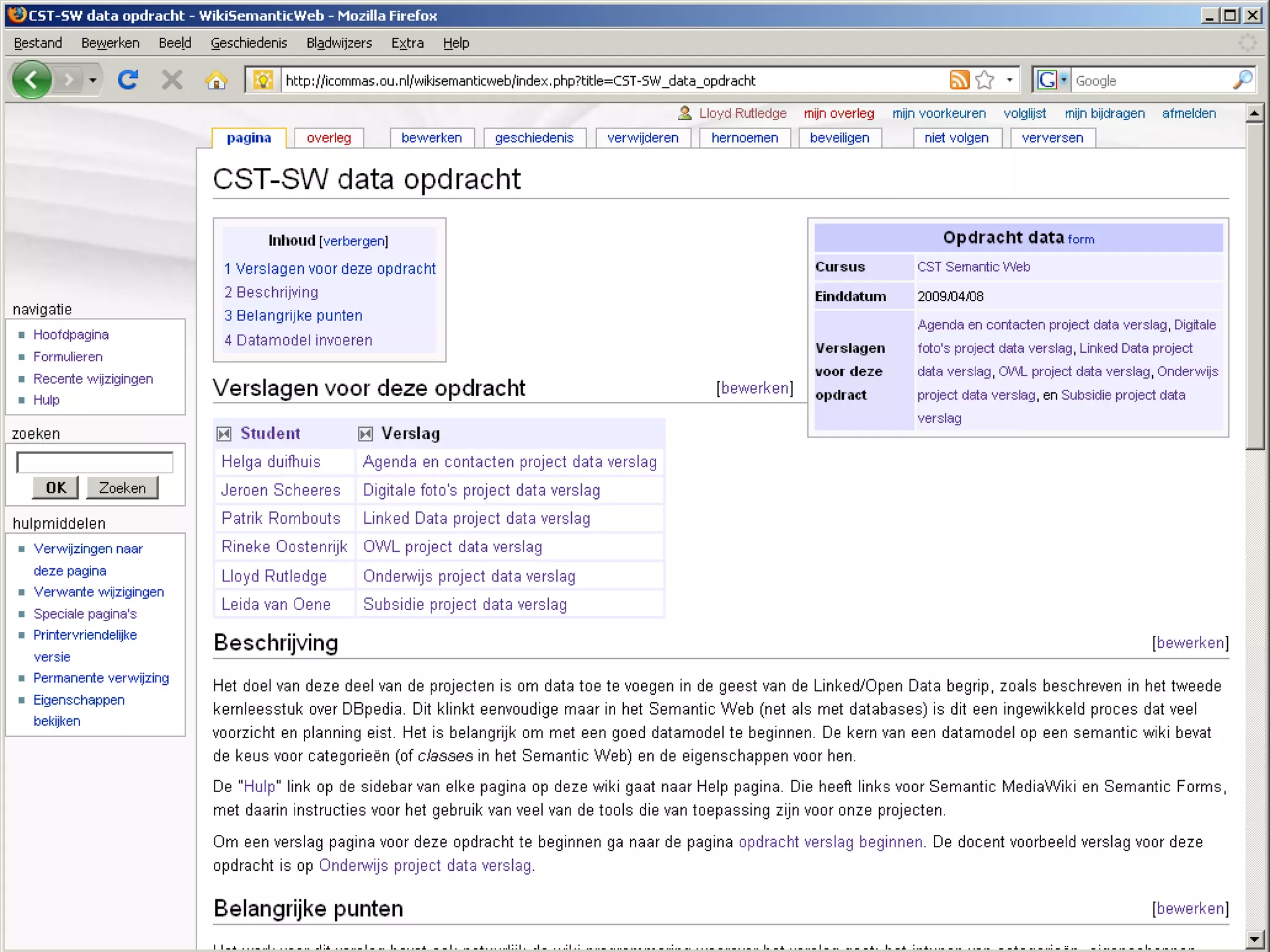Hide contents box via verbergen link
This screenshot has width=1270, height=952.
pyautogui.click(x=353, y=241)
